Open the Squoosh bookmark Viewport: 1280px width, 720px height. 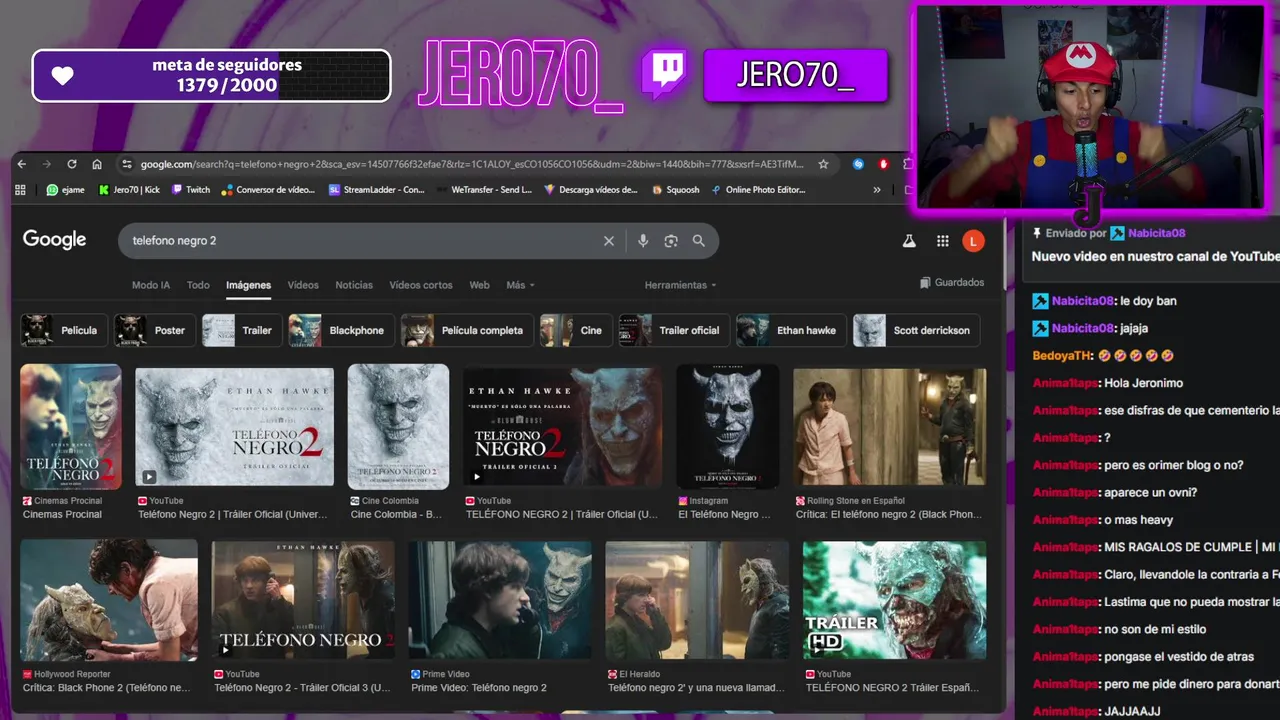[676, 189]
